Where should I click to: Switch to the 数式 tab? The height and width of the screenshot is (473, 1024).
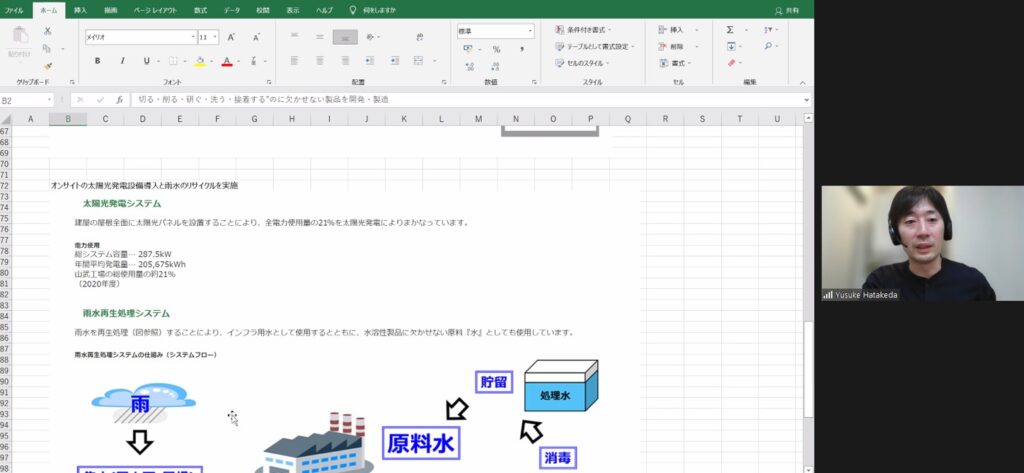(x=200, y=10)
